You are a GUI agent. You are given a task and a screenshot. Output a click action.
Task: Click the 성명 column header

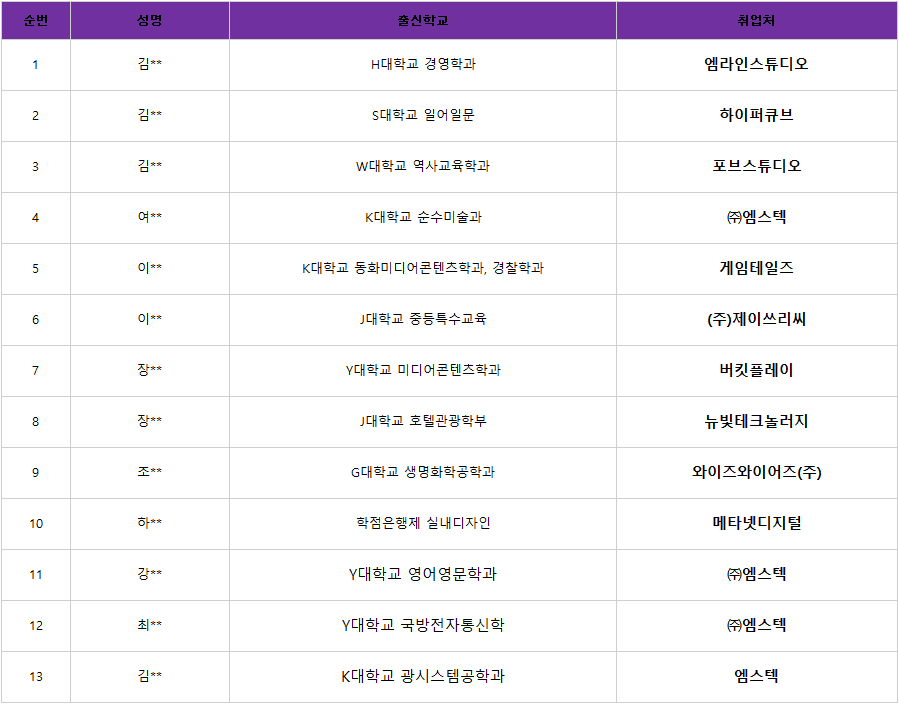pos(150,20)
